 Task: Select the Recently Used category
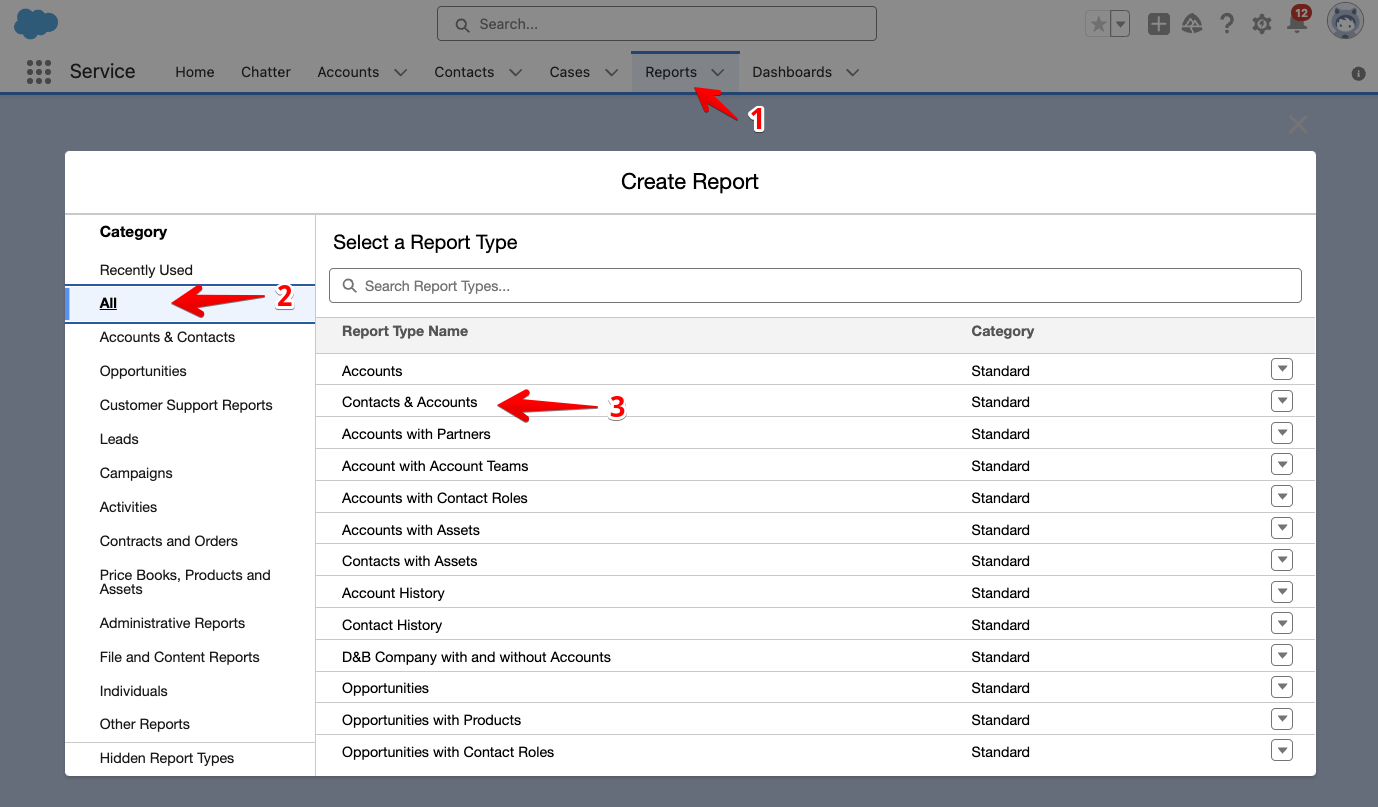click(x=146, y=269)
